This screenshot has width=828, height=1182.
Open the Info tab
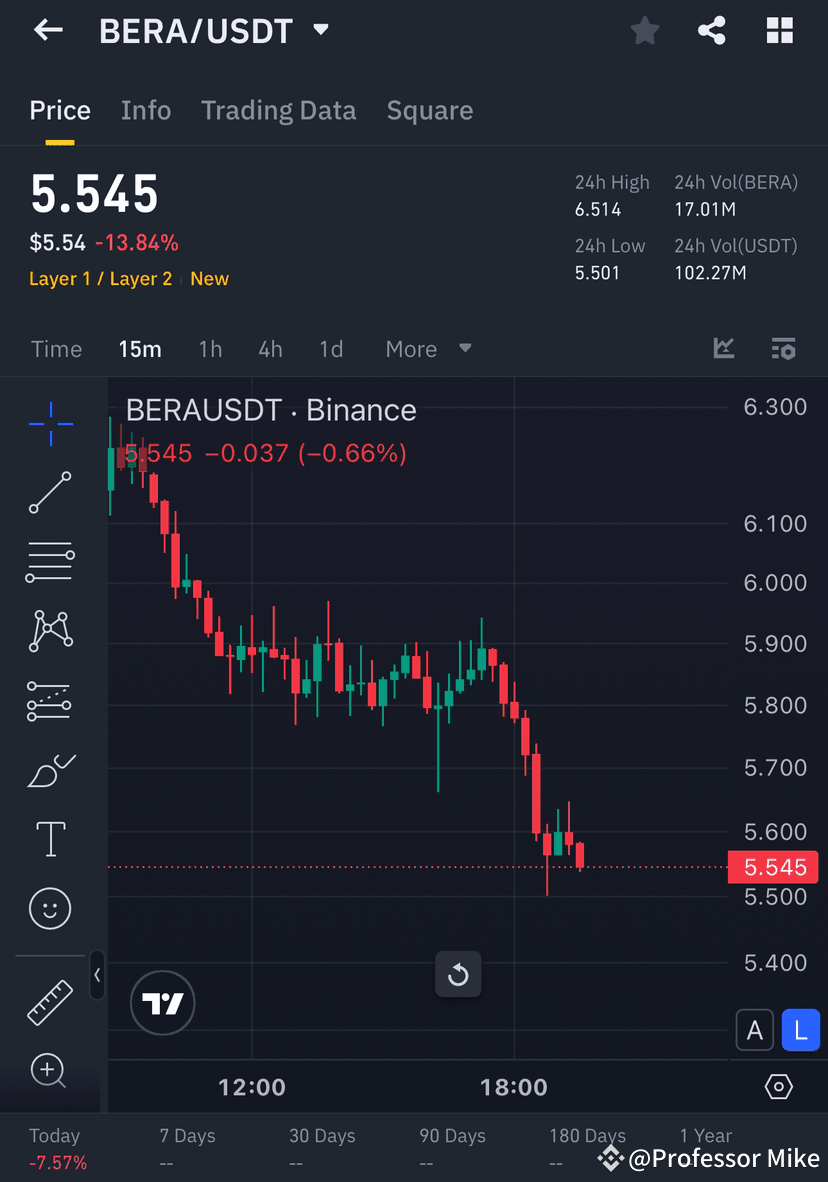(x=146, y=110)
